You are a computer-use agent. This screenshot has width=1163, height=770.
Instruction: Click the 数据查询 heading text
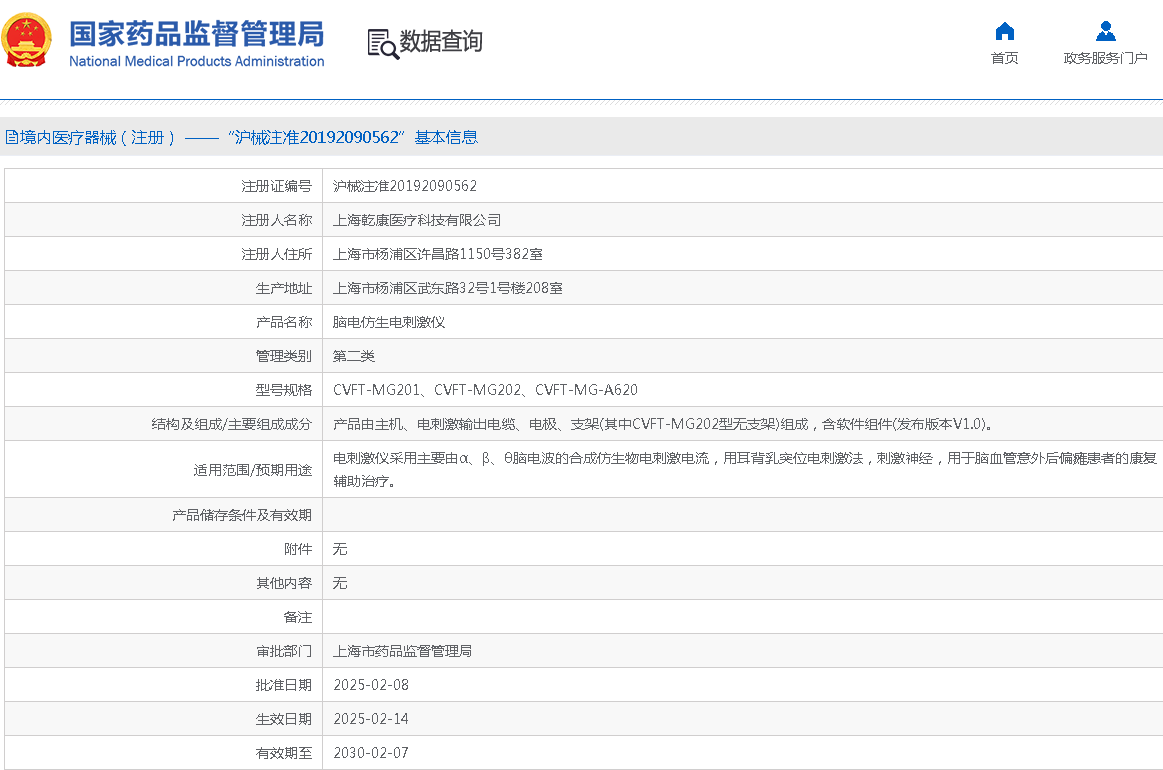(441, 42)
